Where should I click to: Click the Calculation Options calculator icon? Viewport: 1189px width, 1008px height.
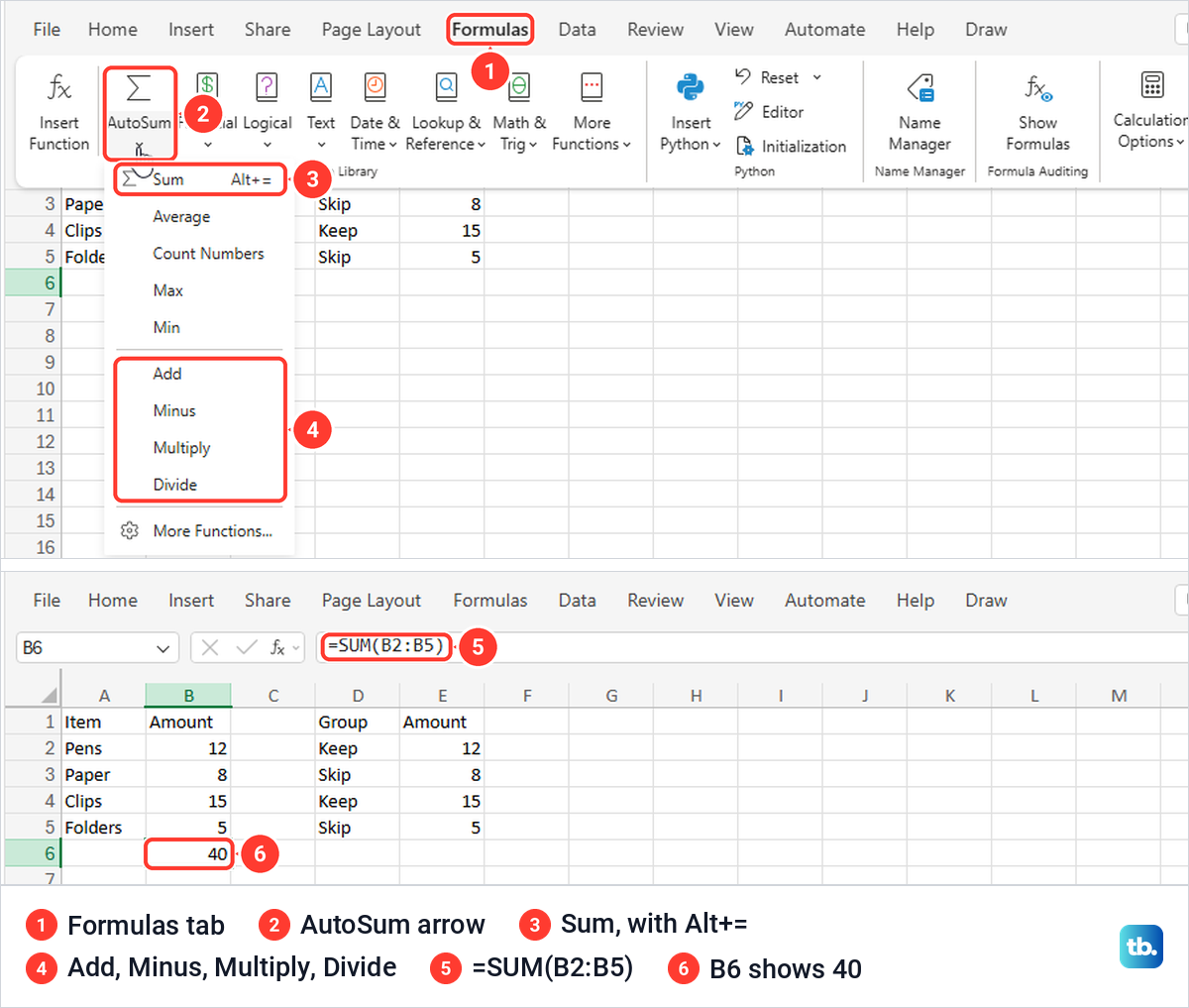click(x=1151, y=85)
